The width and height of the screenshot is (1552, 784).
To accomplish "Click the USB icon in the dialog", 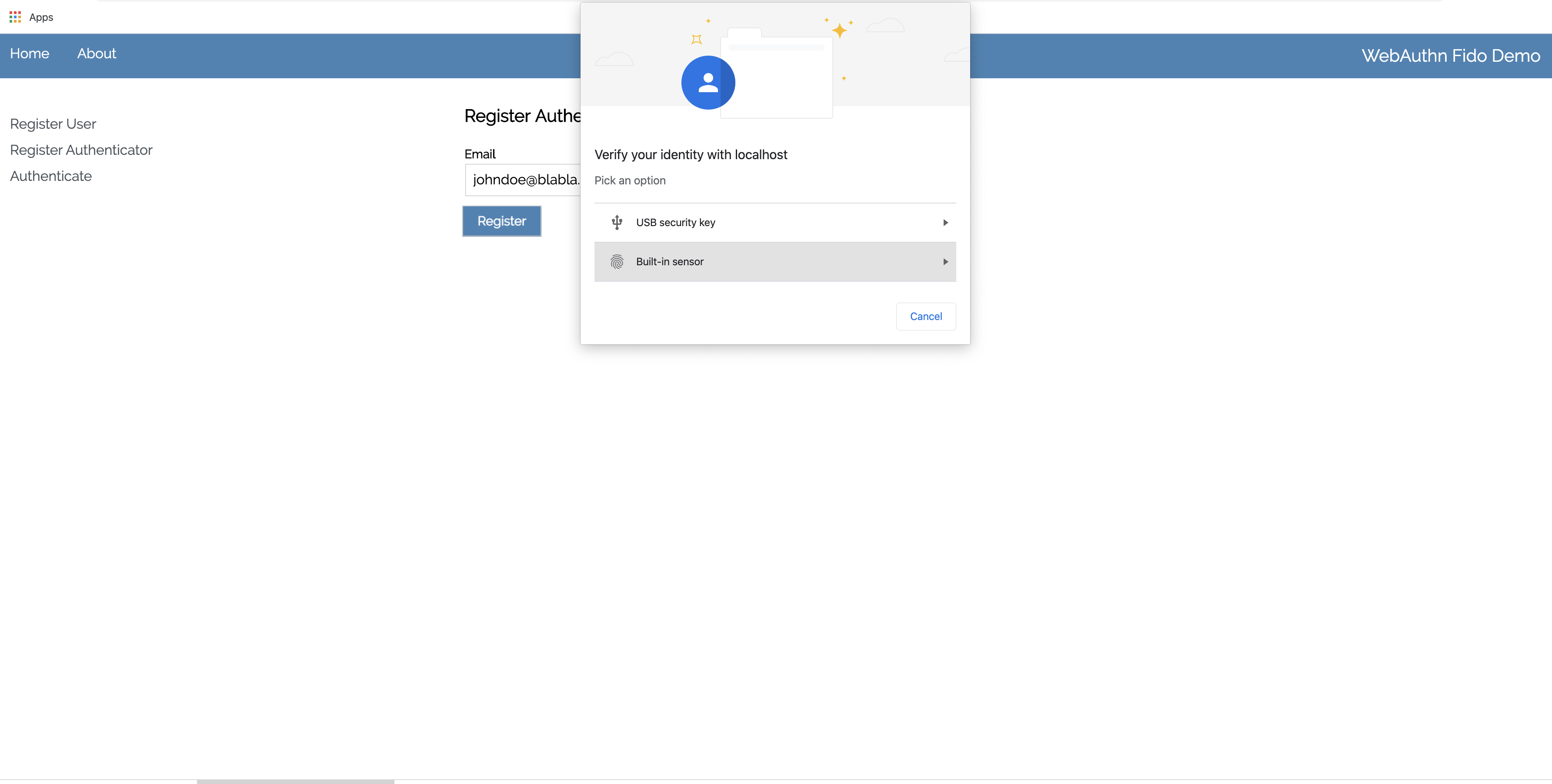I will coord(616,222).
